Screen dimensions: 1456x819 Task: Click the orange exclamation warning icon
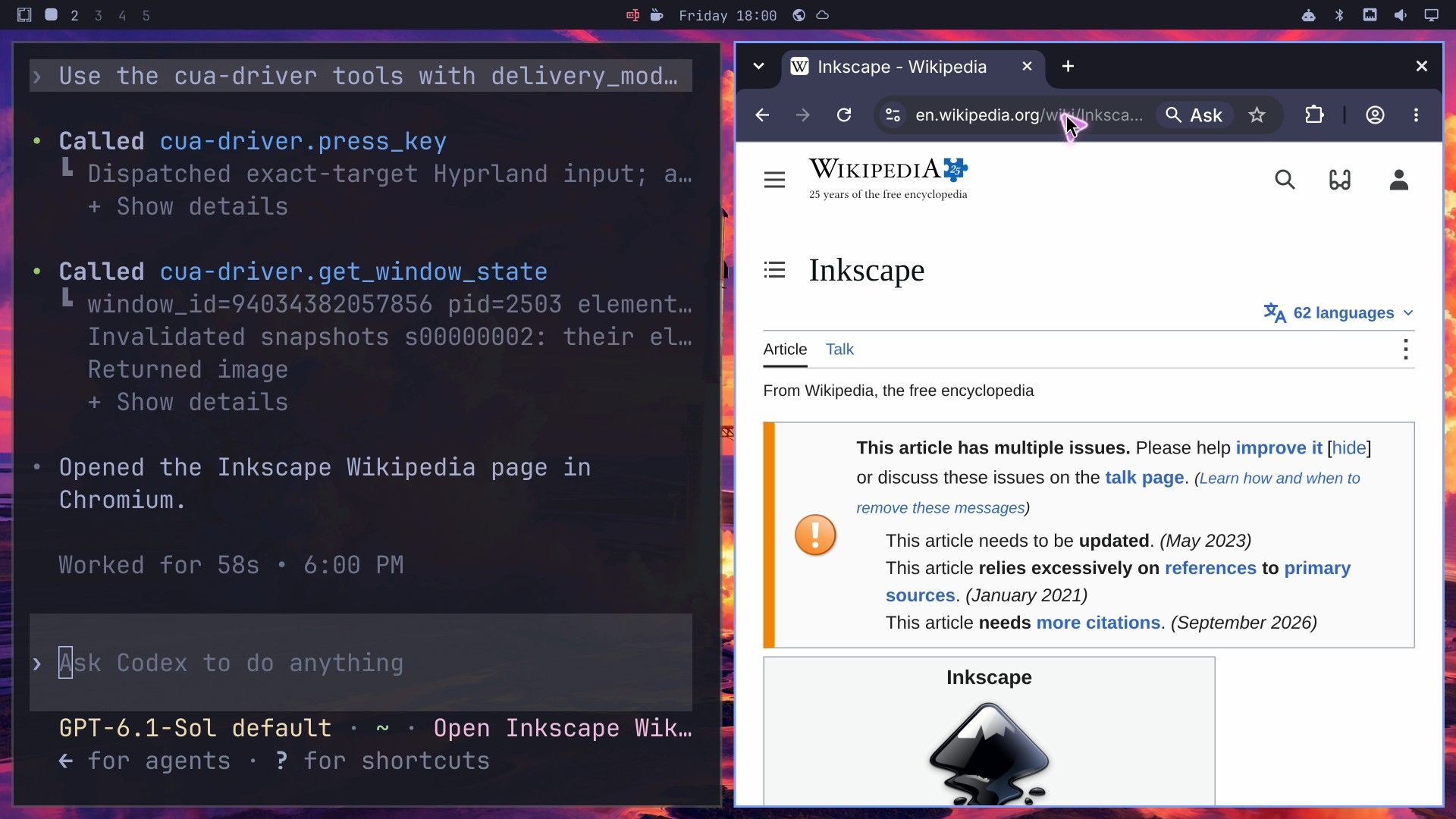pyautogui.click(x=815, y=535)
